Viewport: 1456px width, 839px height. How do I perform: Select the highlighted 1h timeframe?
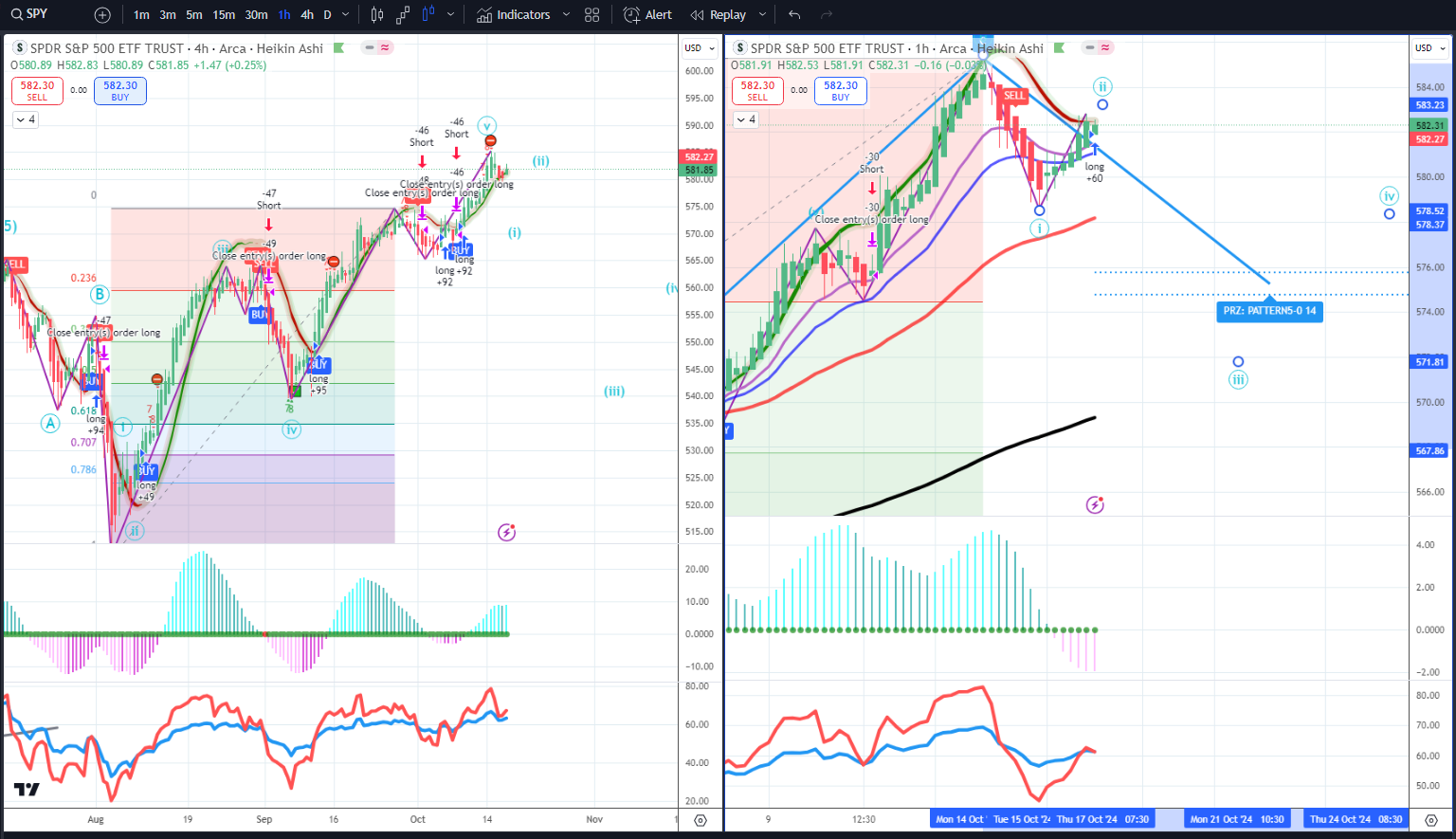point(284,15)
